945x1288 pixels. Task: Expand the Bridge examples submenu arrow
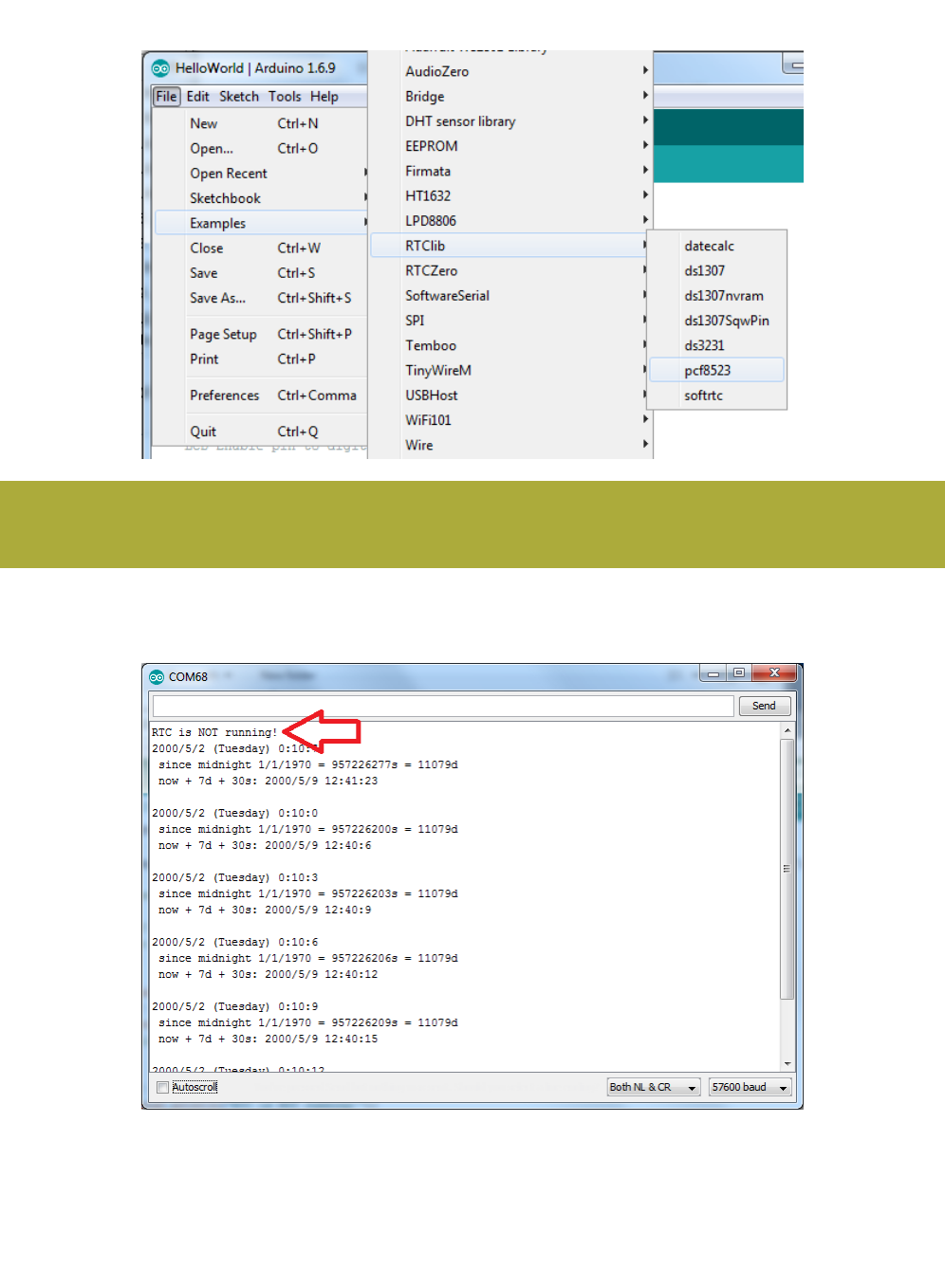click(645, 95)
